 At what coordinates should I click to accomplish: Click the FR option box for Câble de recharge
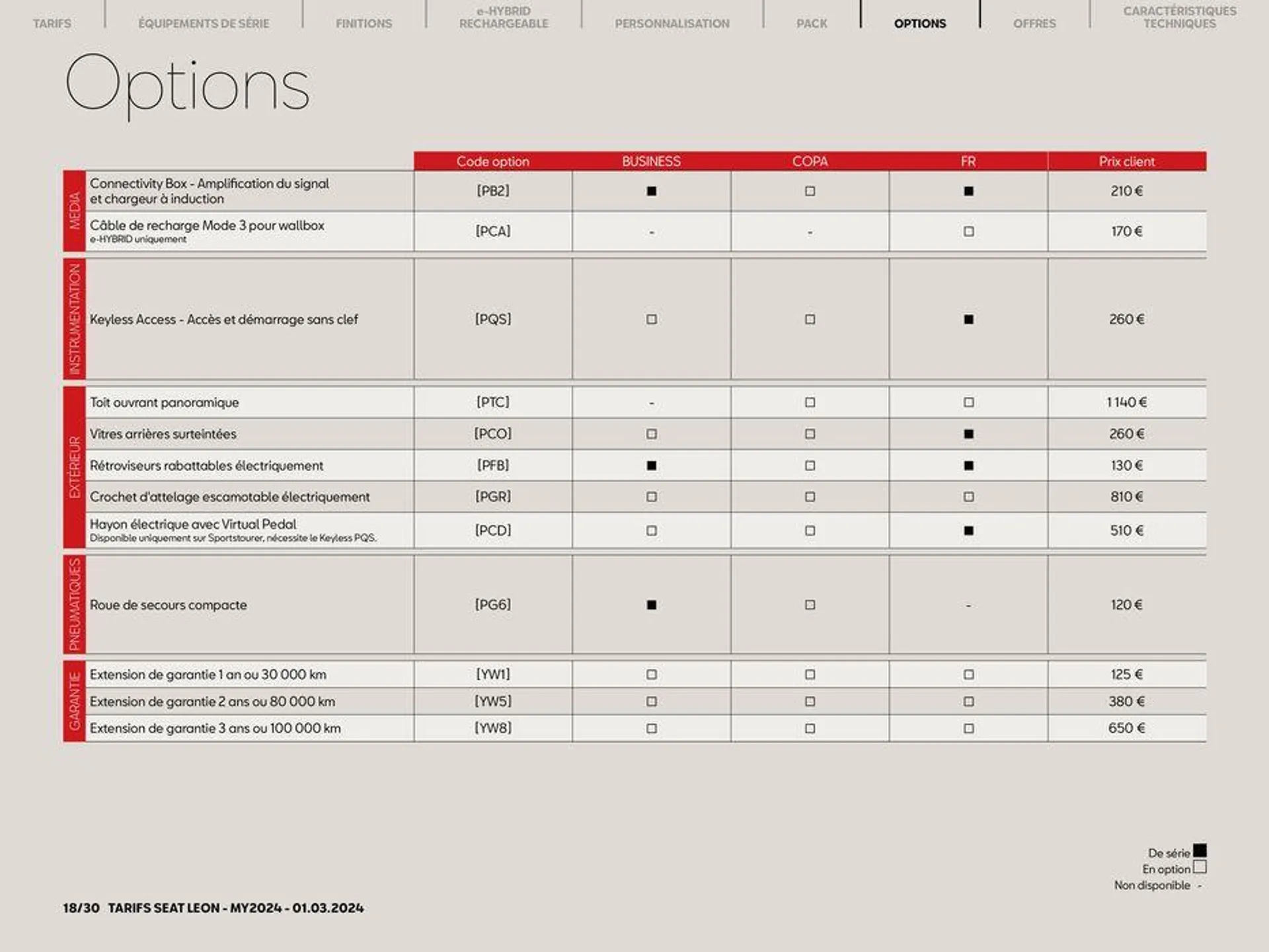pyautogui.click(x=969, y=231)
